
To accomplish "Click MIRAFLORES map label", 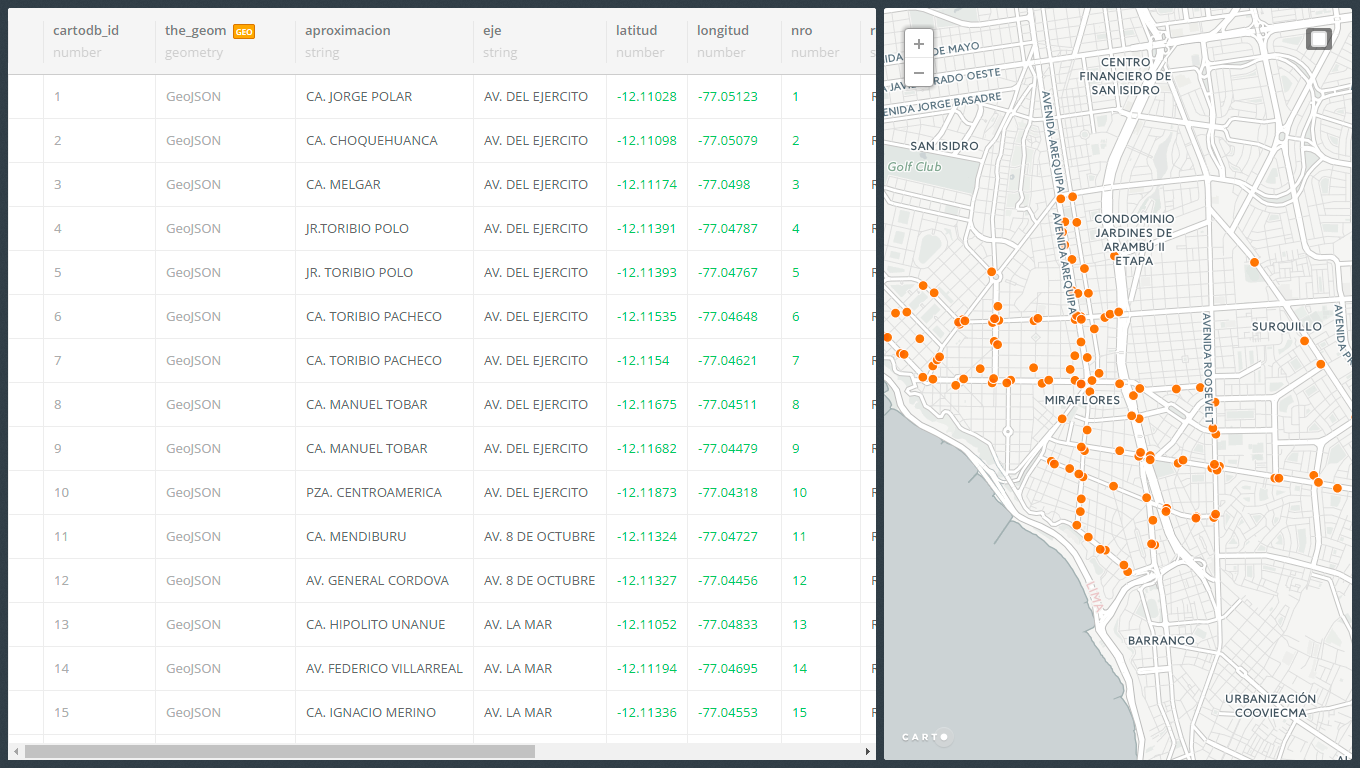I will (1082, 400).
